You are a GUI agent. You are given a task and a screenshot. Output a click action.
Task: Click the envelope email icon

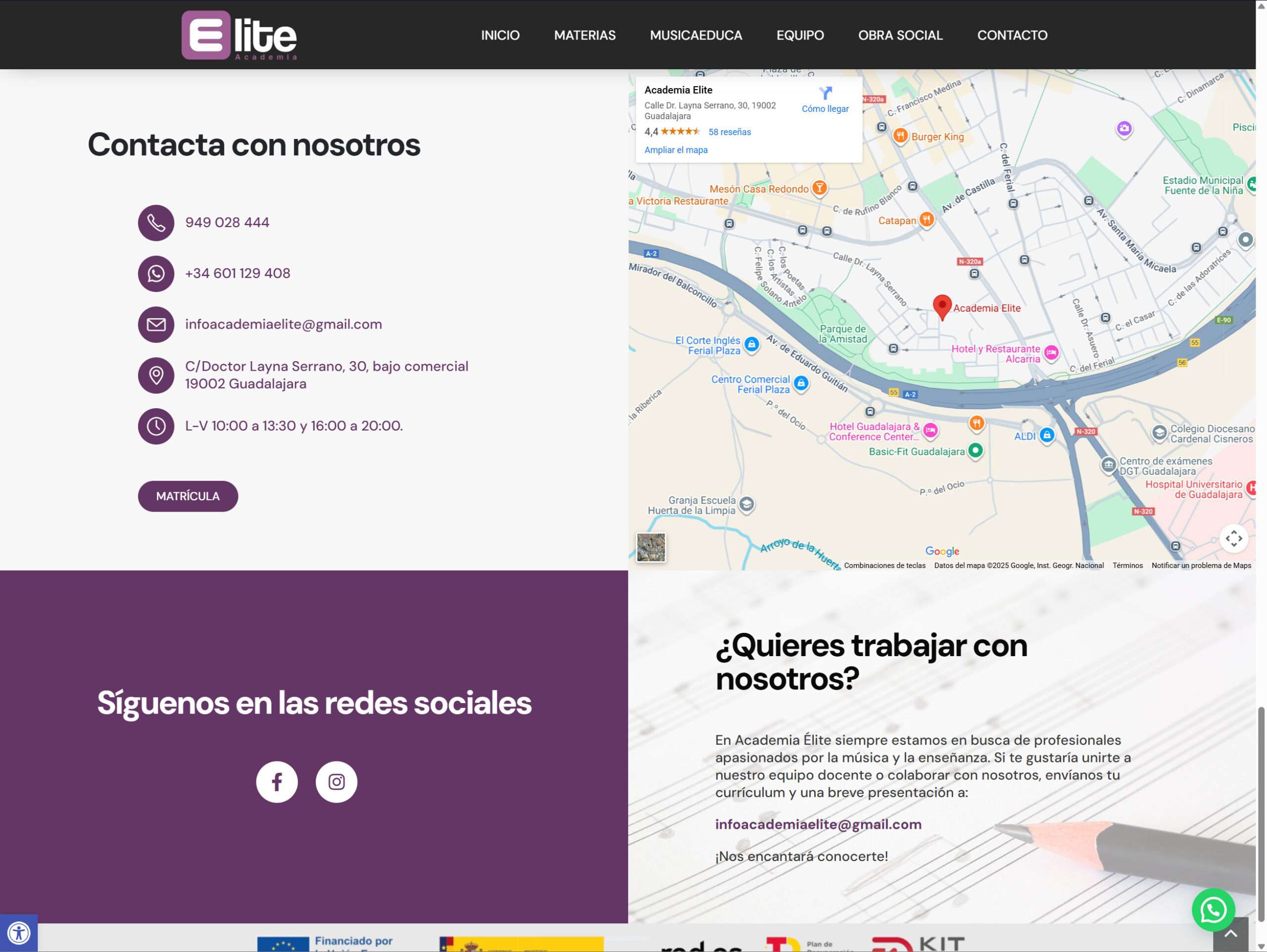click(156, 325)
